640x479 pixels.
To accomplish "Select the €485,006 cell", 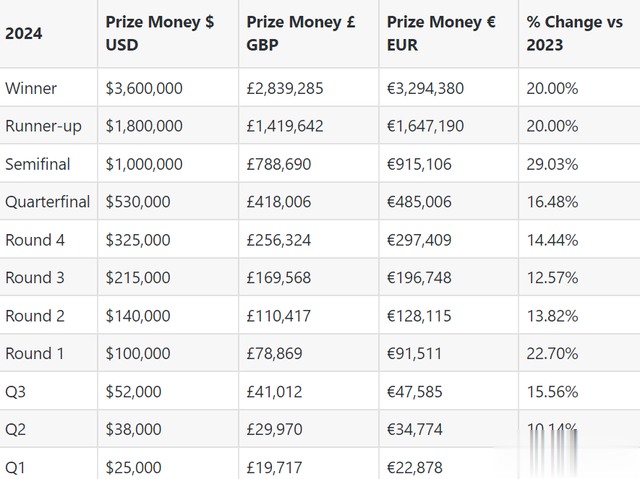I will [x=419, y=202].
